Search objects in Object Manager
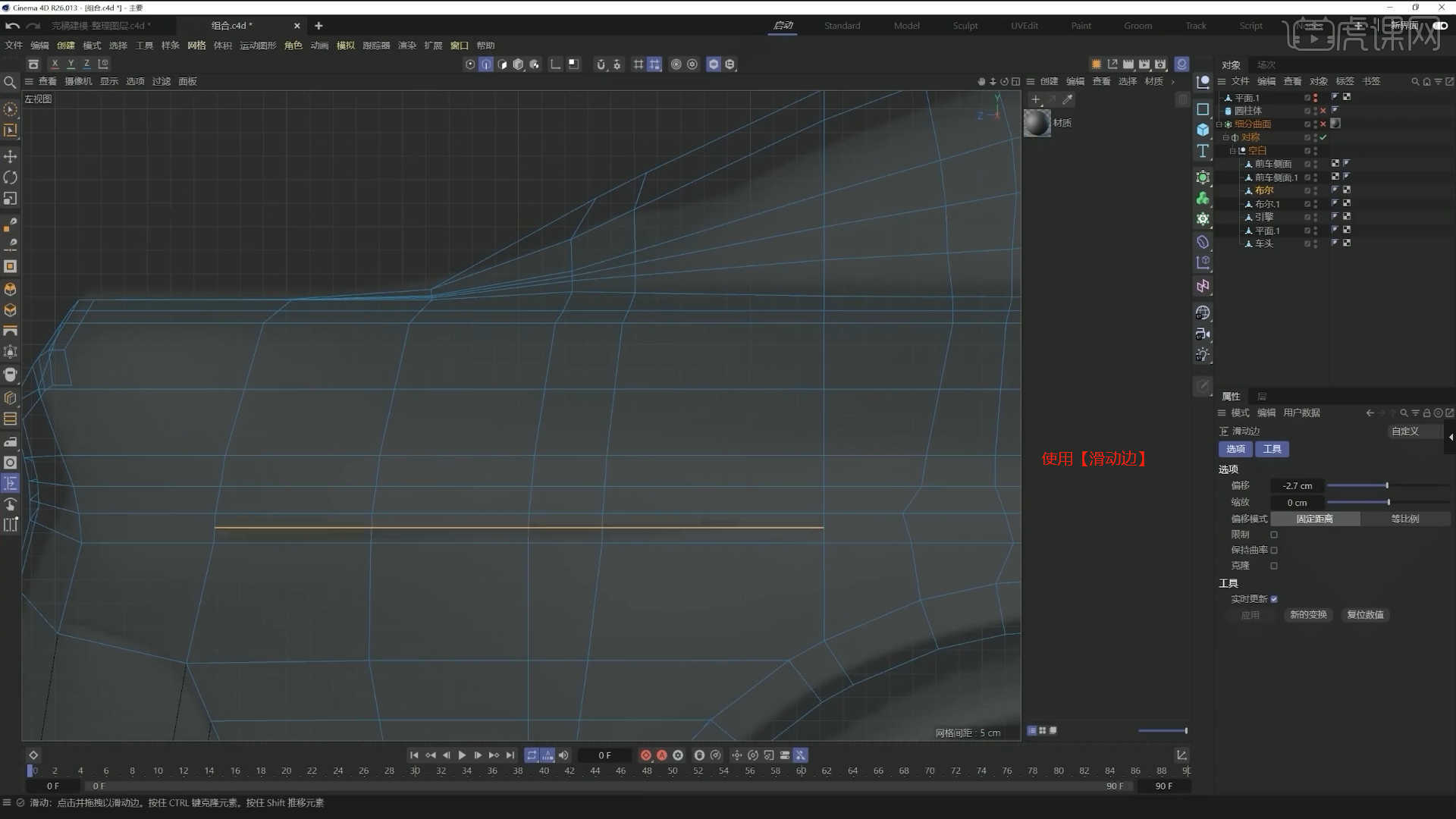The image size is (1456, 819). (x=1415, y=81)
